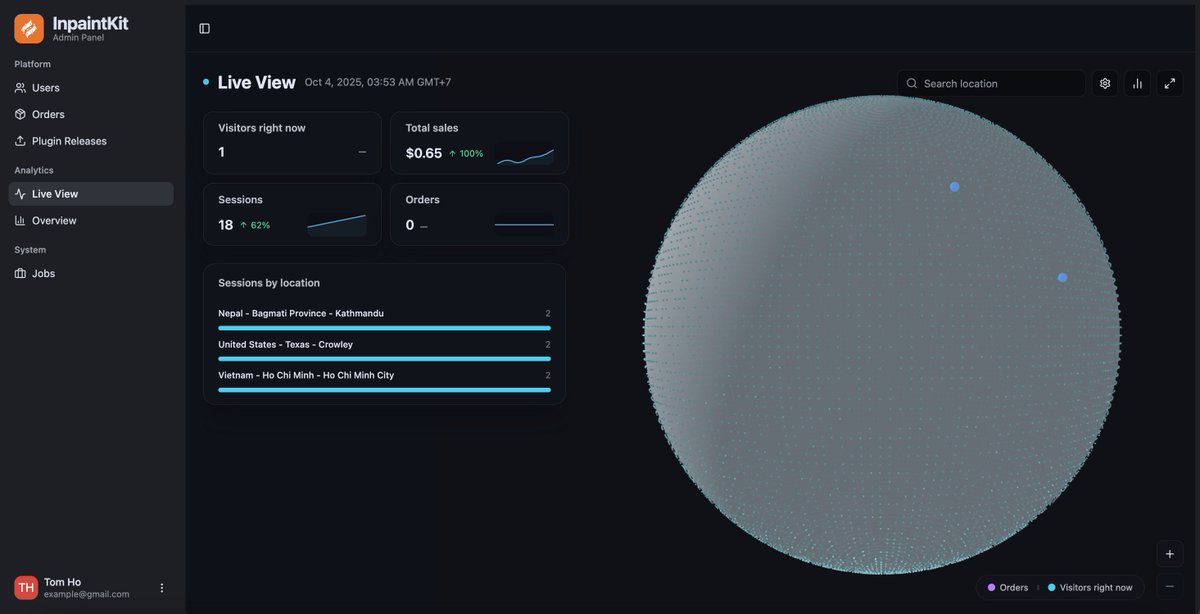The image size is (1200, 614).
Task: Open the Visitors right now card
Action: 292,143
